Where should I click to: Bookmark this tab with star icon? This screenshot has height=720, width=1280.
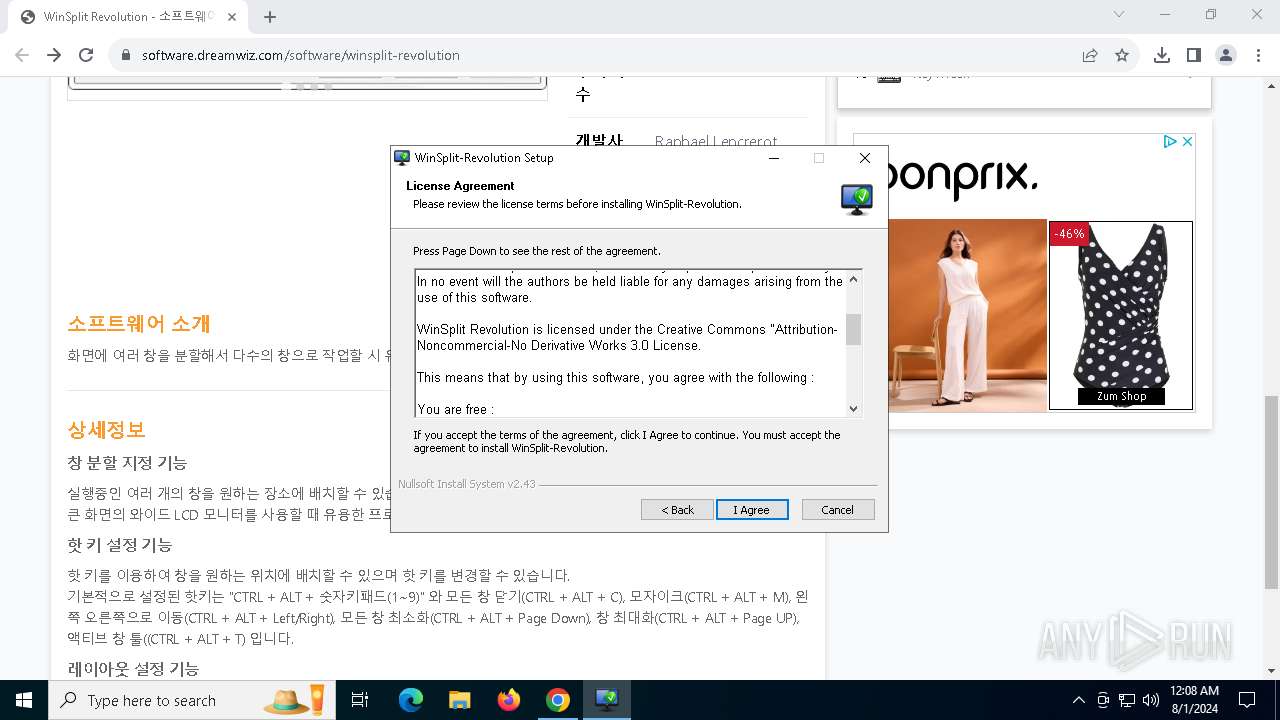click(x=1122, y=55)
